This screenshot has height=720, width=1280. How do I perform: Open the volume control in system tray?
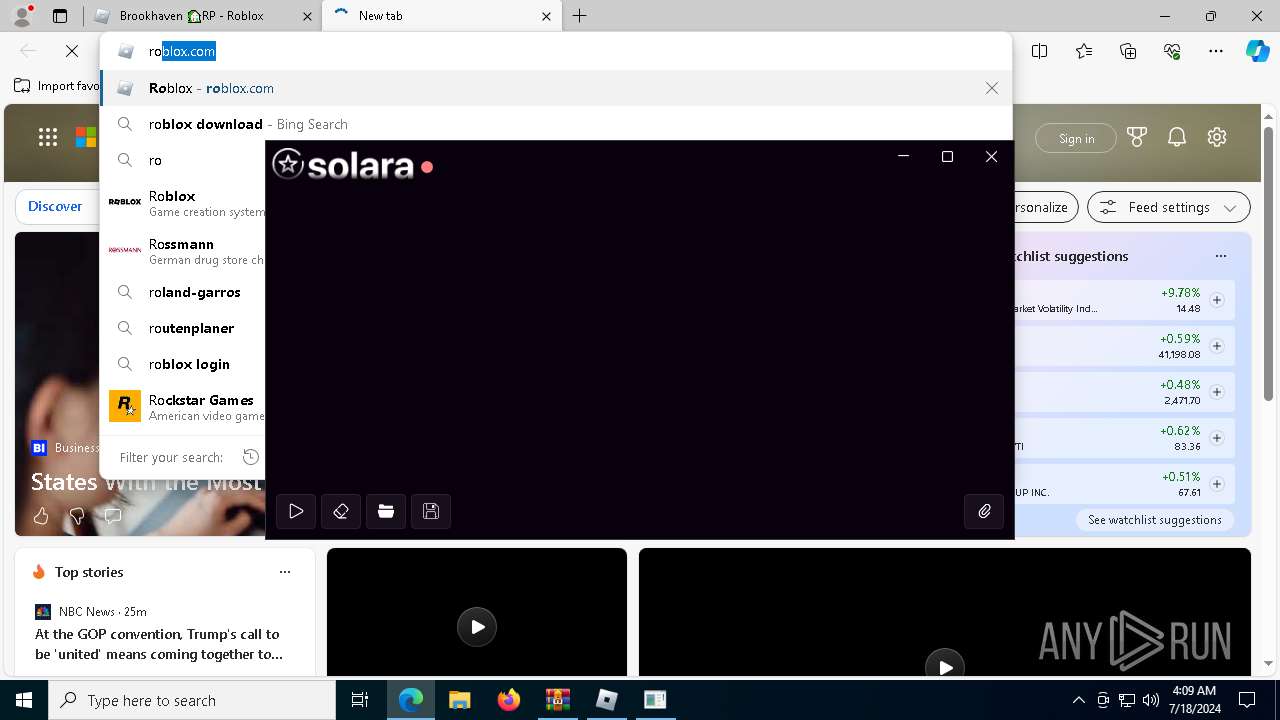(x=1151, y=700)
